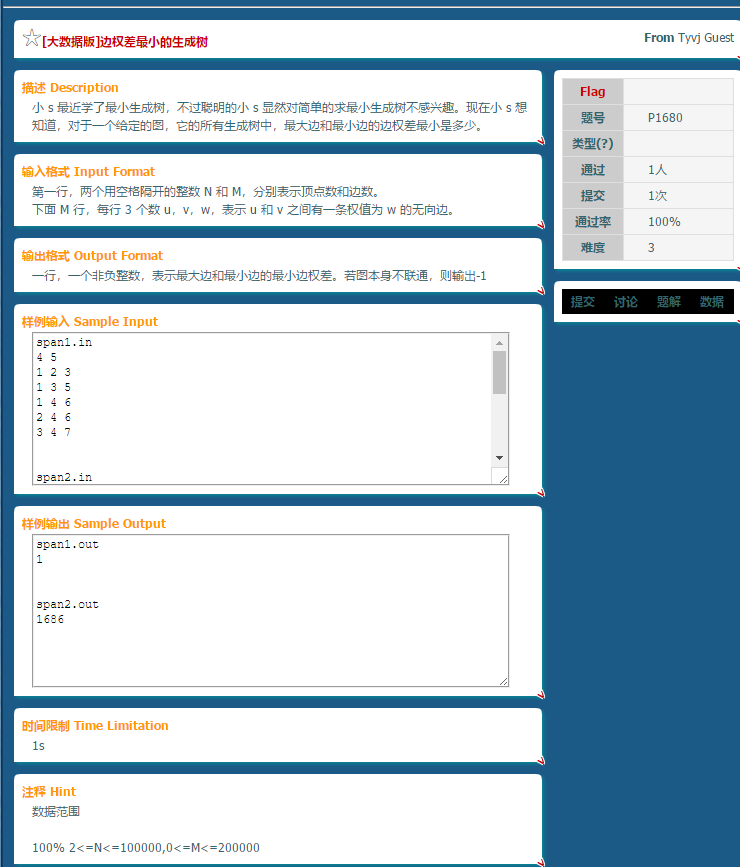Open the Tyvj Guest author link
Image resolution: width=740 pixels, height=867 pixels.
[706, 38]
